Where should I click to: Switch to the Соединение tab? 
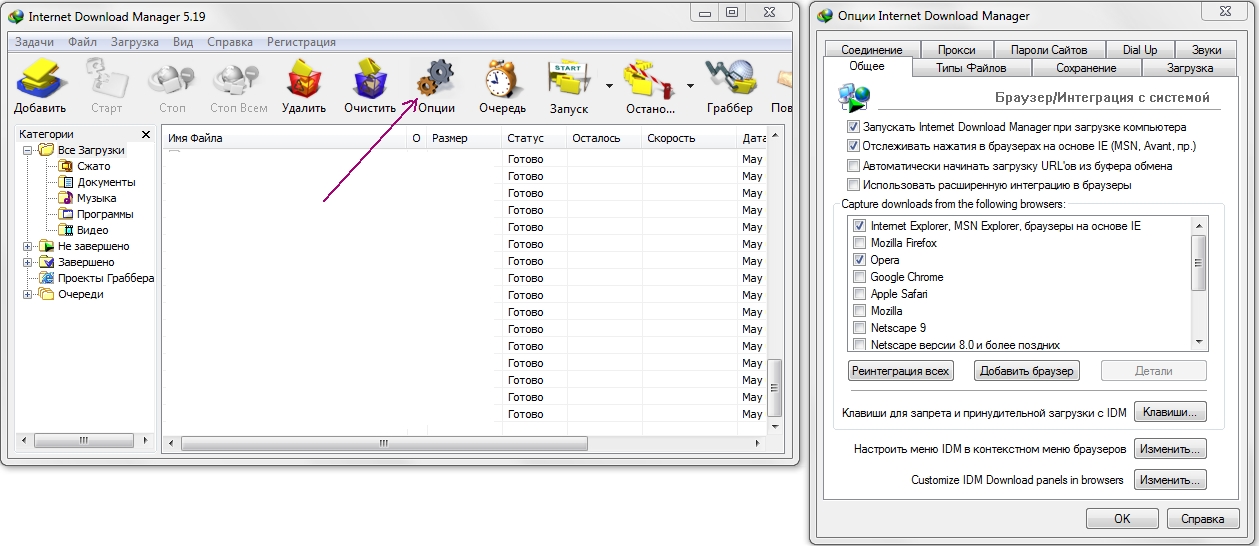click(x=872, y=49)
